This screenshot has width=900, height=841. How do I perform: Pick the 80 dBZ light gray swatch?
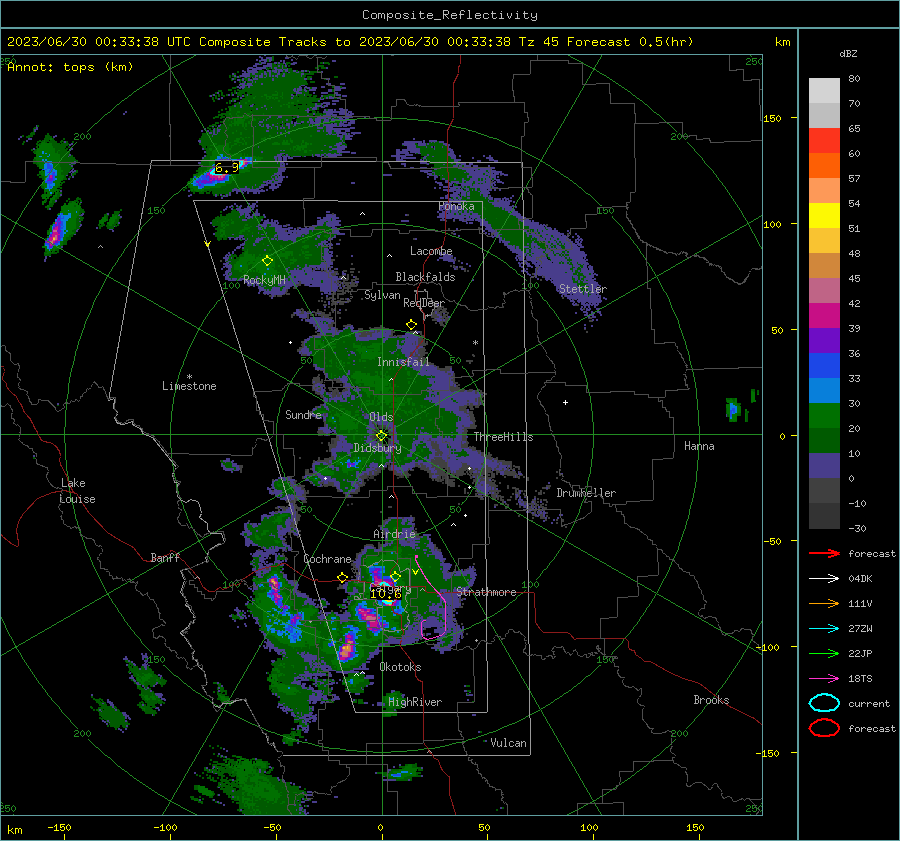point(824,90)
